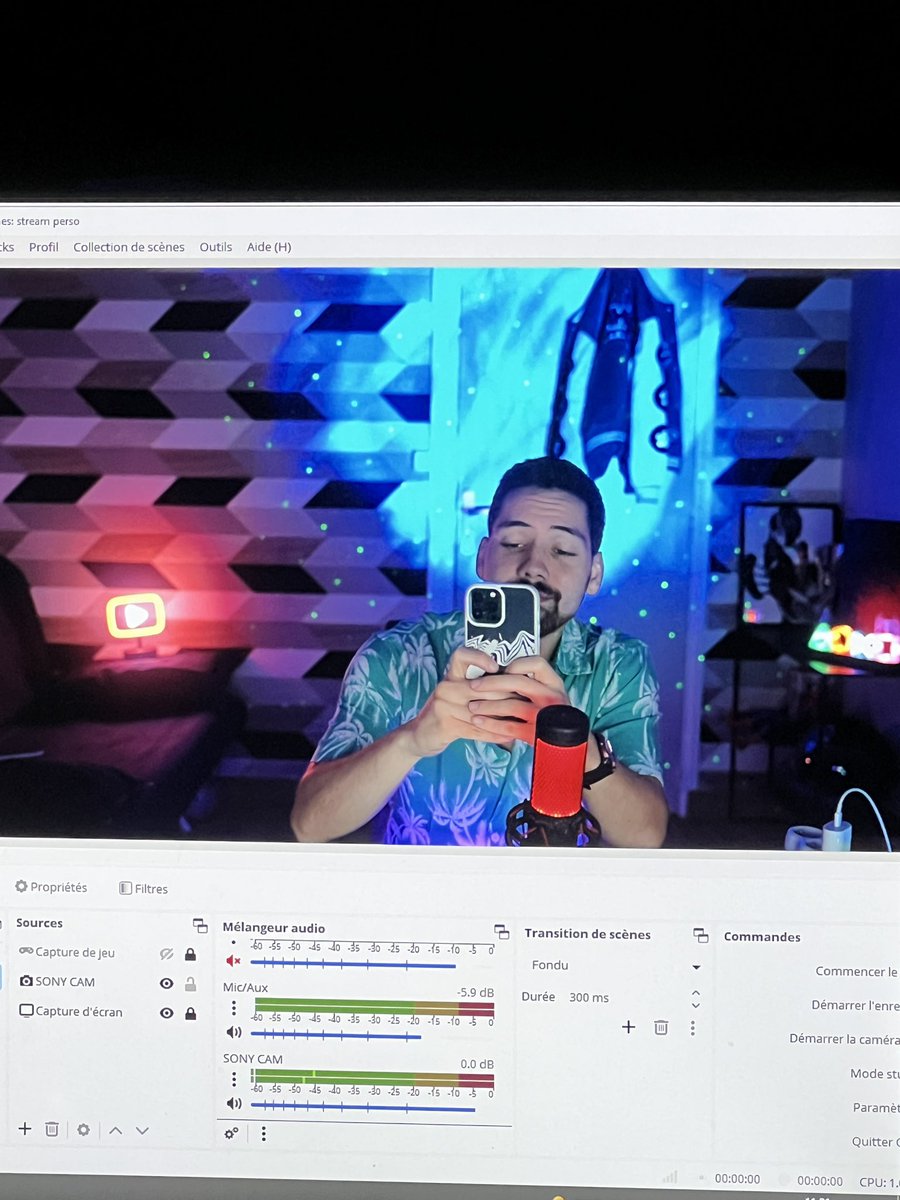The height and width of the screenshot is (1200, 900).
Task: Open audio mixer three-dot menu
Action: click(x=264, y=1133)
